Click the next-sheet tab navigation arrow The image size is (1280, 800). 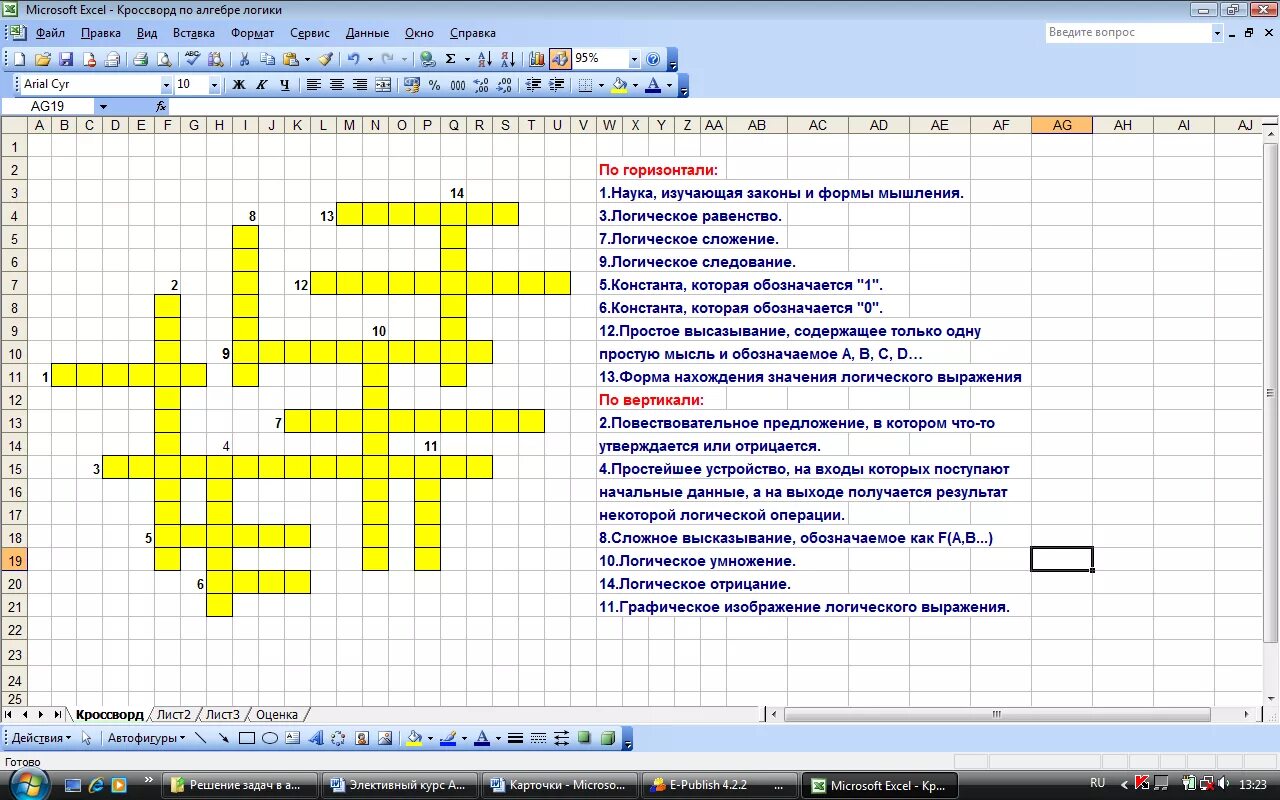coord(40,715)
